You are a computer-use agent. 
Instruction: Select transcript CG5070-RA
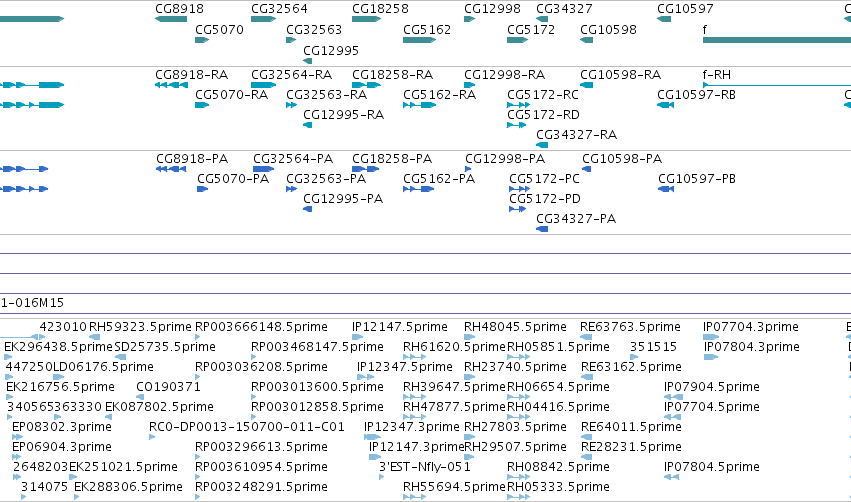point(232,94)
